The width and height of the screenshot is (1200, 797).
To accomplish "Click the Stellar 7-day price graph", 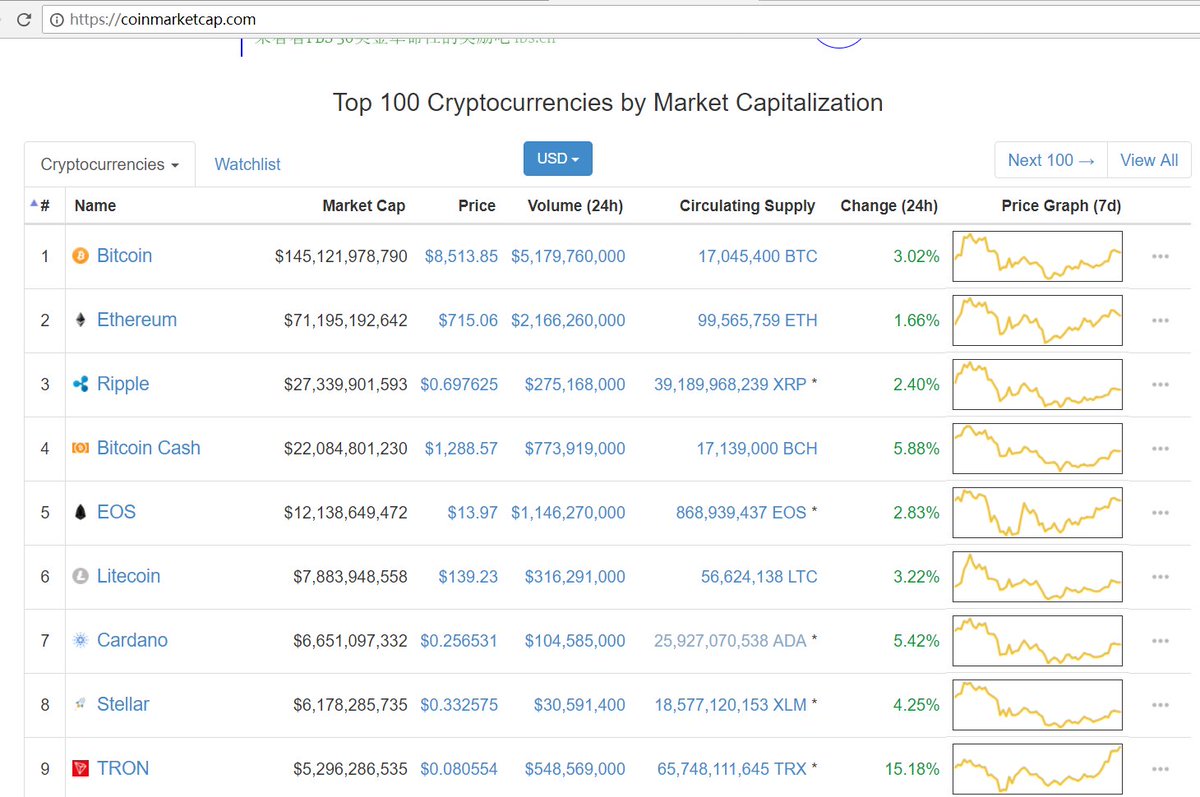I will [1037, 704].
